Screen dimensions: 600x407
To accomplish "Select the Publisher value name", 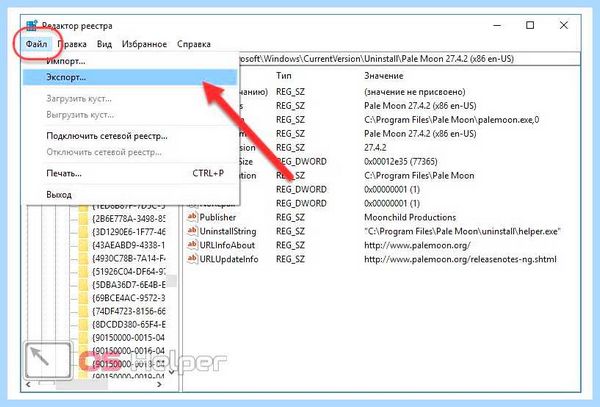I will [x=218, y=217].
